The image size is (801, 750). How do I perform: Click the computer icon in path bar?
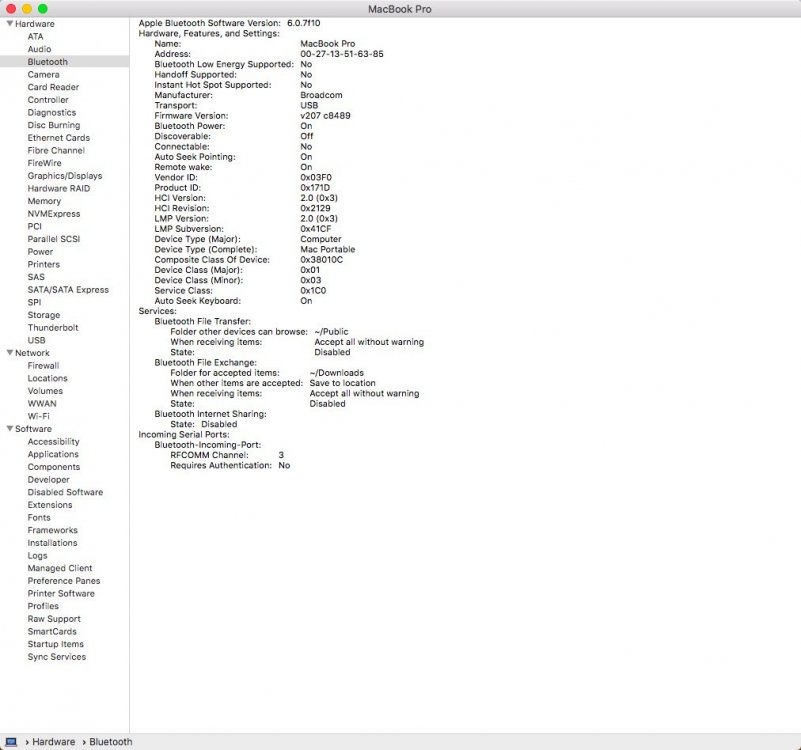[11, 741]
